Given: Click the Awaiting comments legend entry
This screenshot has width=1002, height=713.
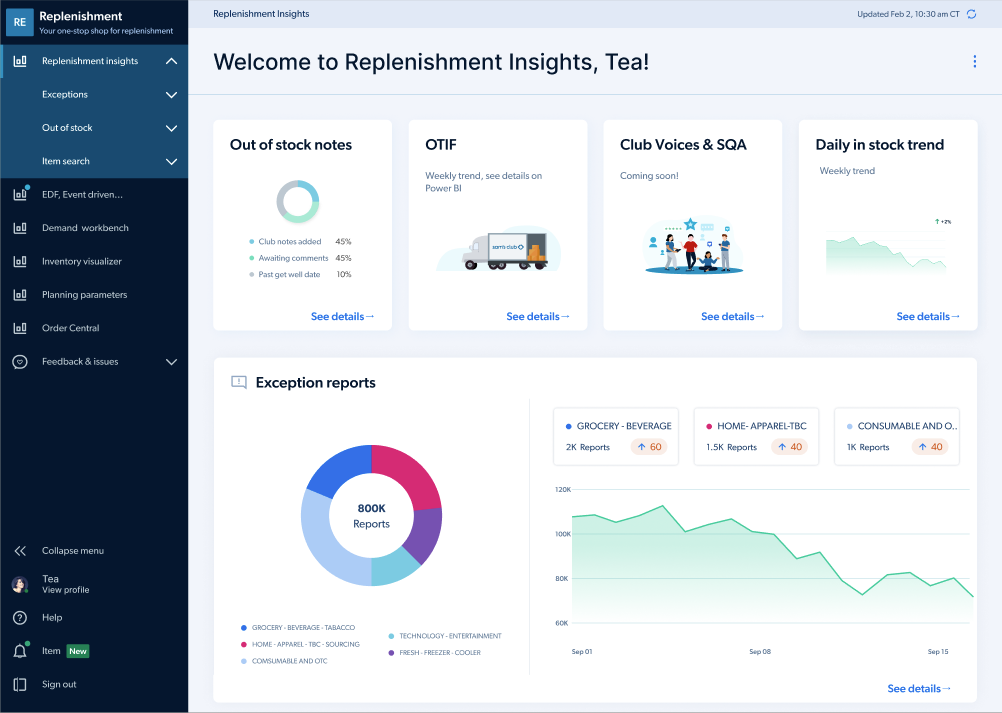Looking at the screenshot, I should coord(300,258).
